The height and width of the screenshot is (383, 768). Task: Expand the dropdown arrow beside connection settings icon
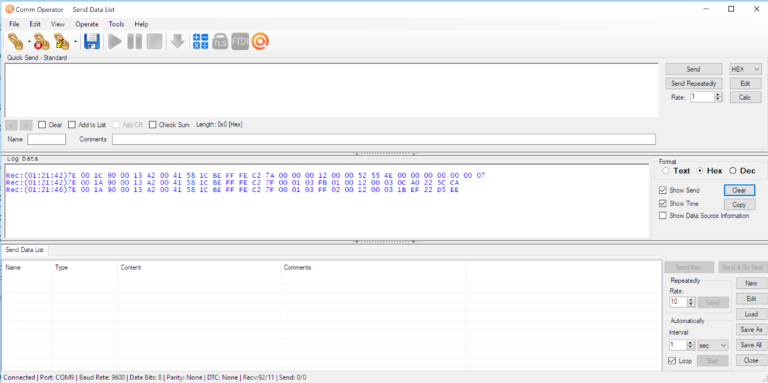pyautogui.click(x=75, y=42)
